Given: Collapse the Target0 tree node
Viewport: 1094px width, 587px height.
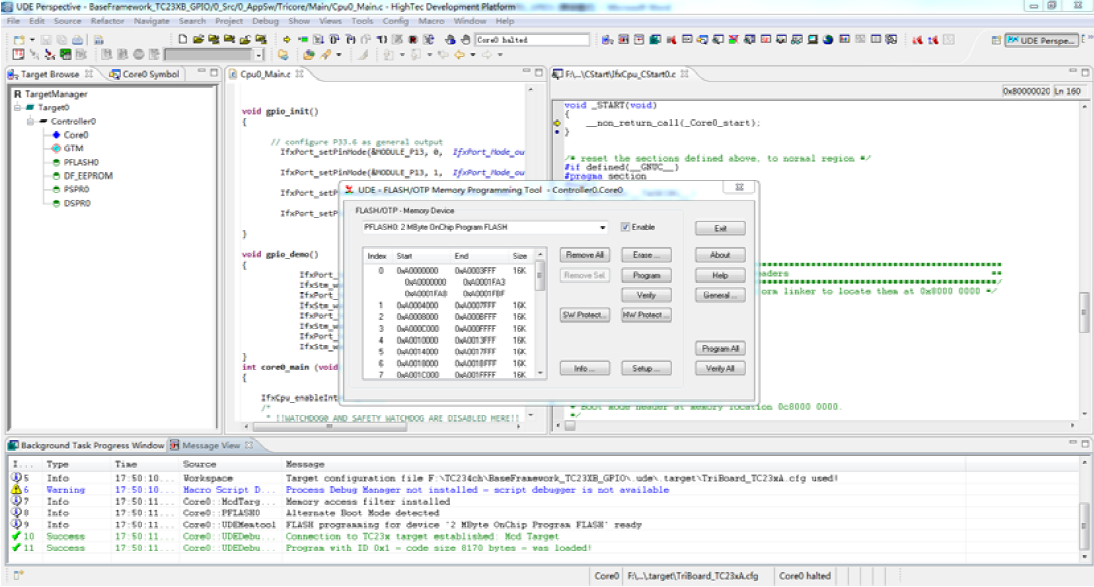Looking at the screenshot, I should pos(18,107).
